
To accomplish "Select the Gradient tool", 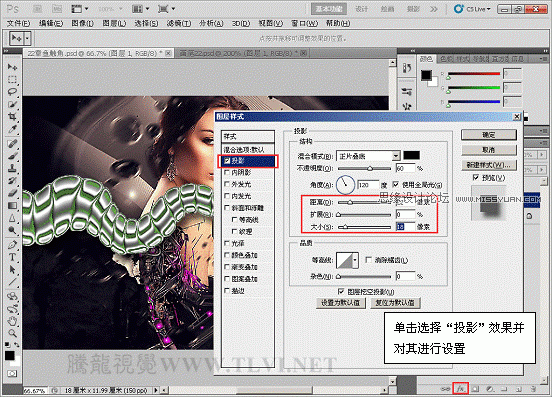I will pos(12,206).
